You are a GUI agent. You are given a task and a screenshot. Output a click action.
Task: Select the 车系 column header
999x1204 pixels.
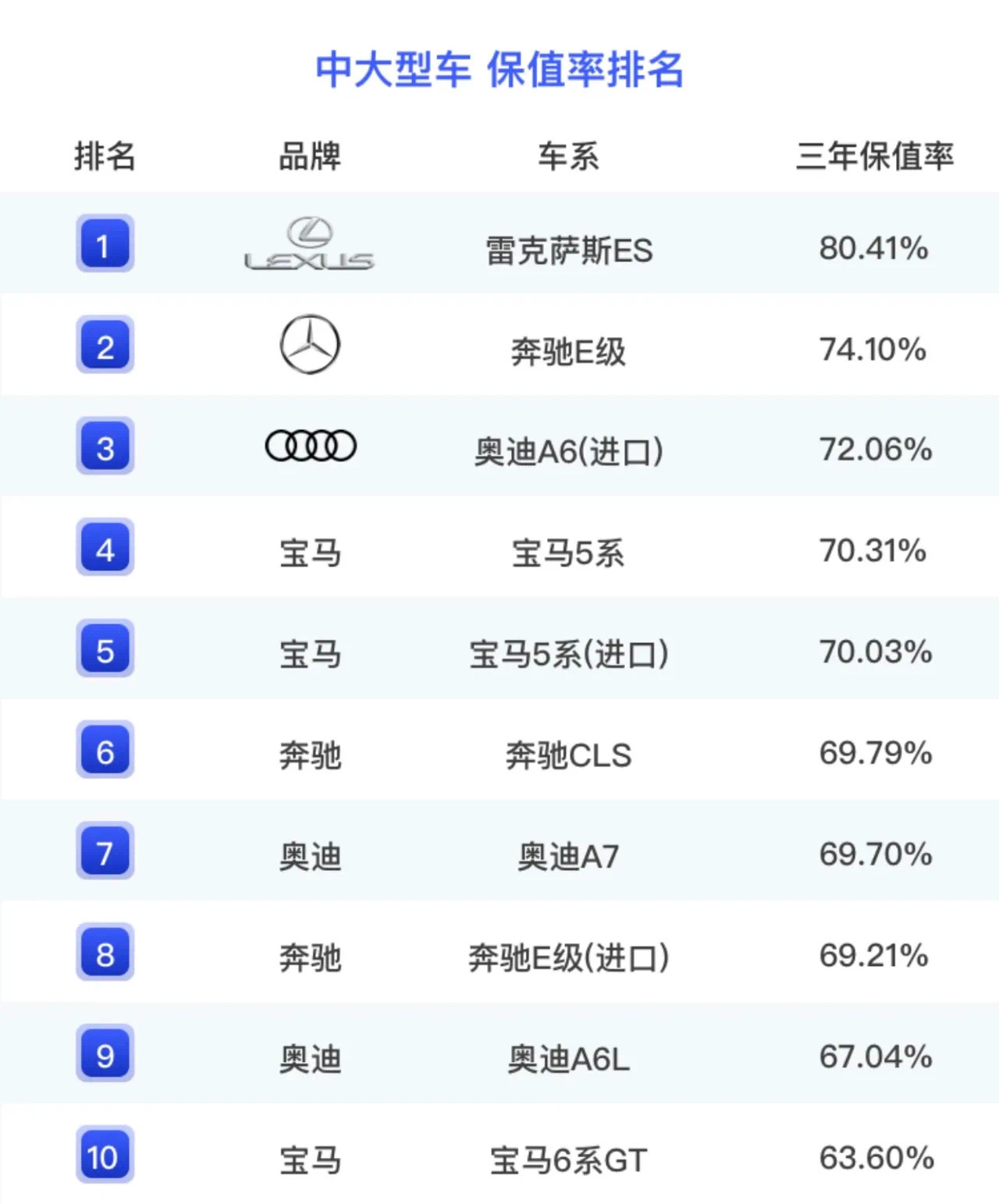pyautogui.click(x=568, y=156)
